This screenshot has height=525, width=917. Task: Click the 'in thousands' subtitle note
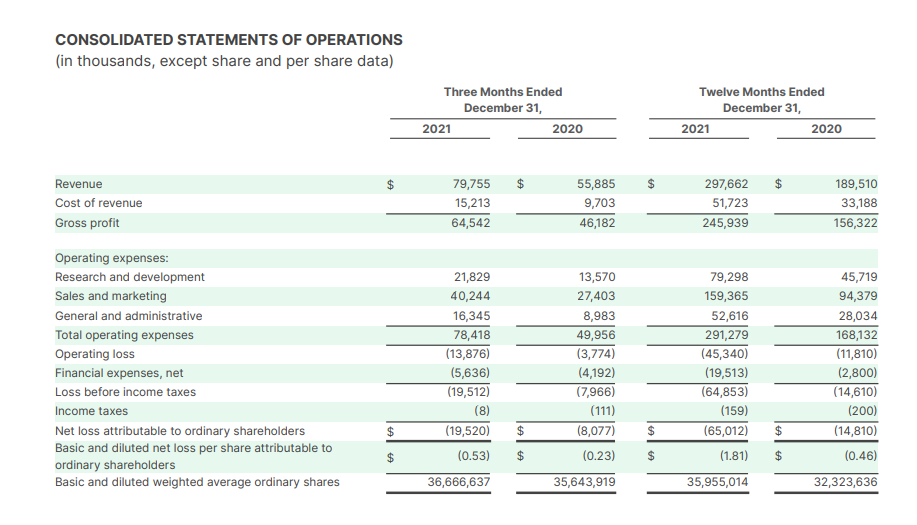point(224,61)
